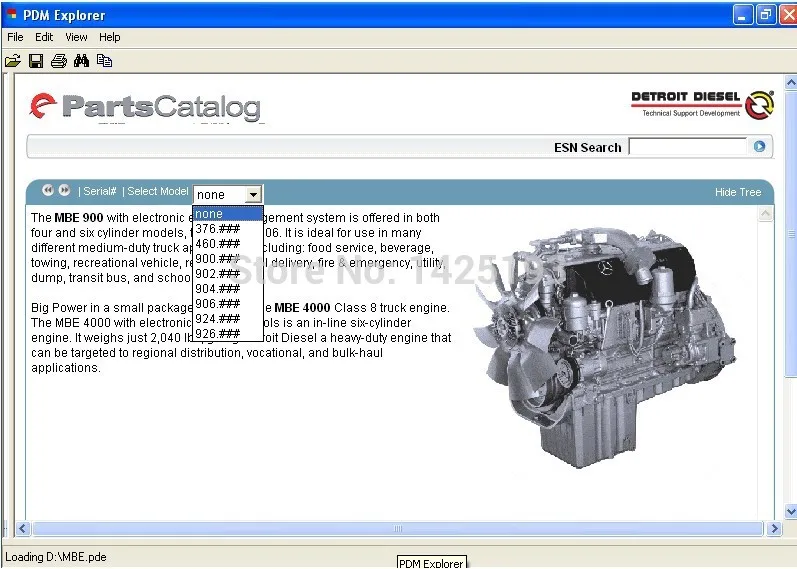Image resolution: width=797 pixels, height=569 pixels.
Task: Click the horizontal scrollbar thumb
Action: (397, 528)
